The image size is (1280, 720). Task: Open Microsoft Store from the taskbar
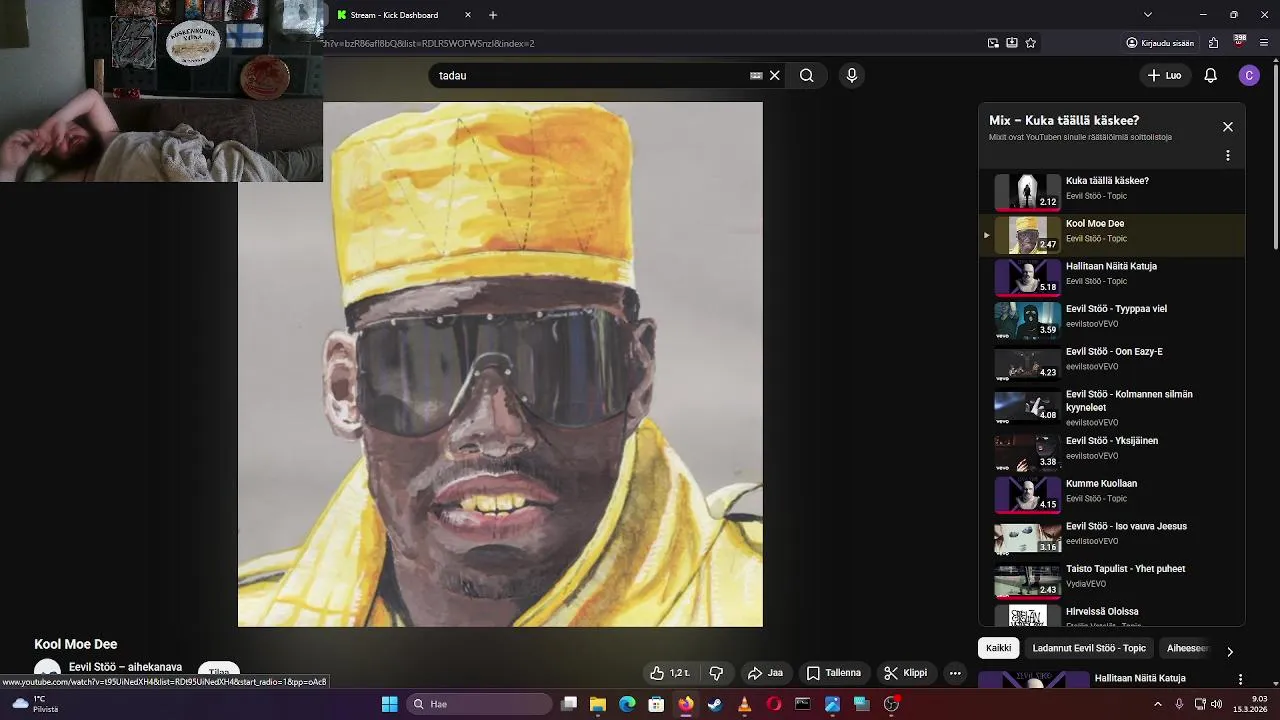point(656,704)
